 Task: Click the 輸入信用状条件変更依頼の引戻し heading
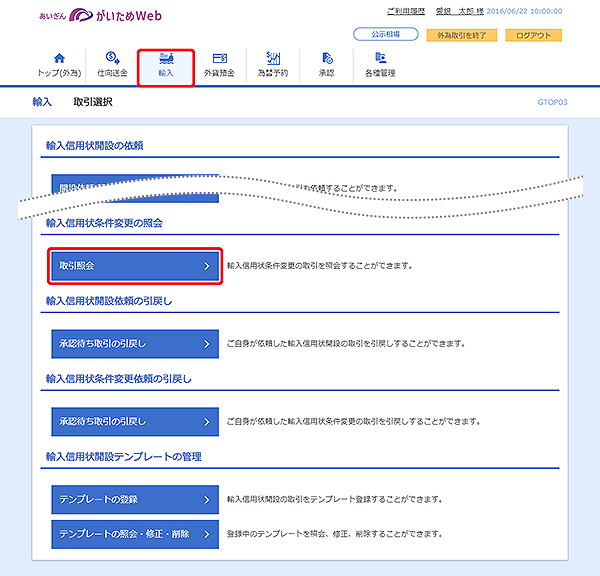(x=119, y=379)
